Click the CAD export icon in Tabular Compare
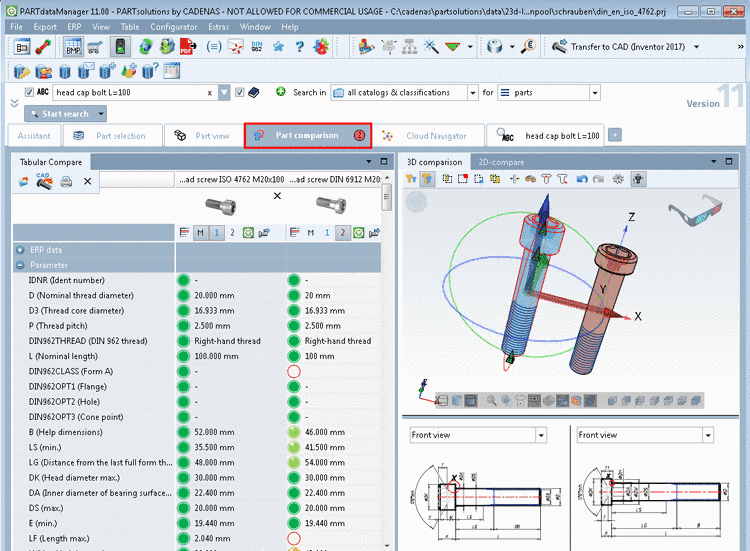Image resolution: width=750 pixels, height=551 pixels. pyautogui.click(x=44, y=181)
